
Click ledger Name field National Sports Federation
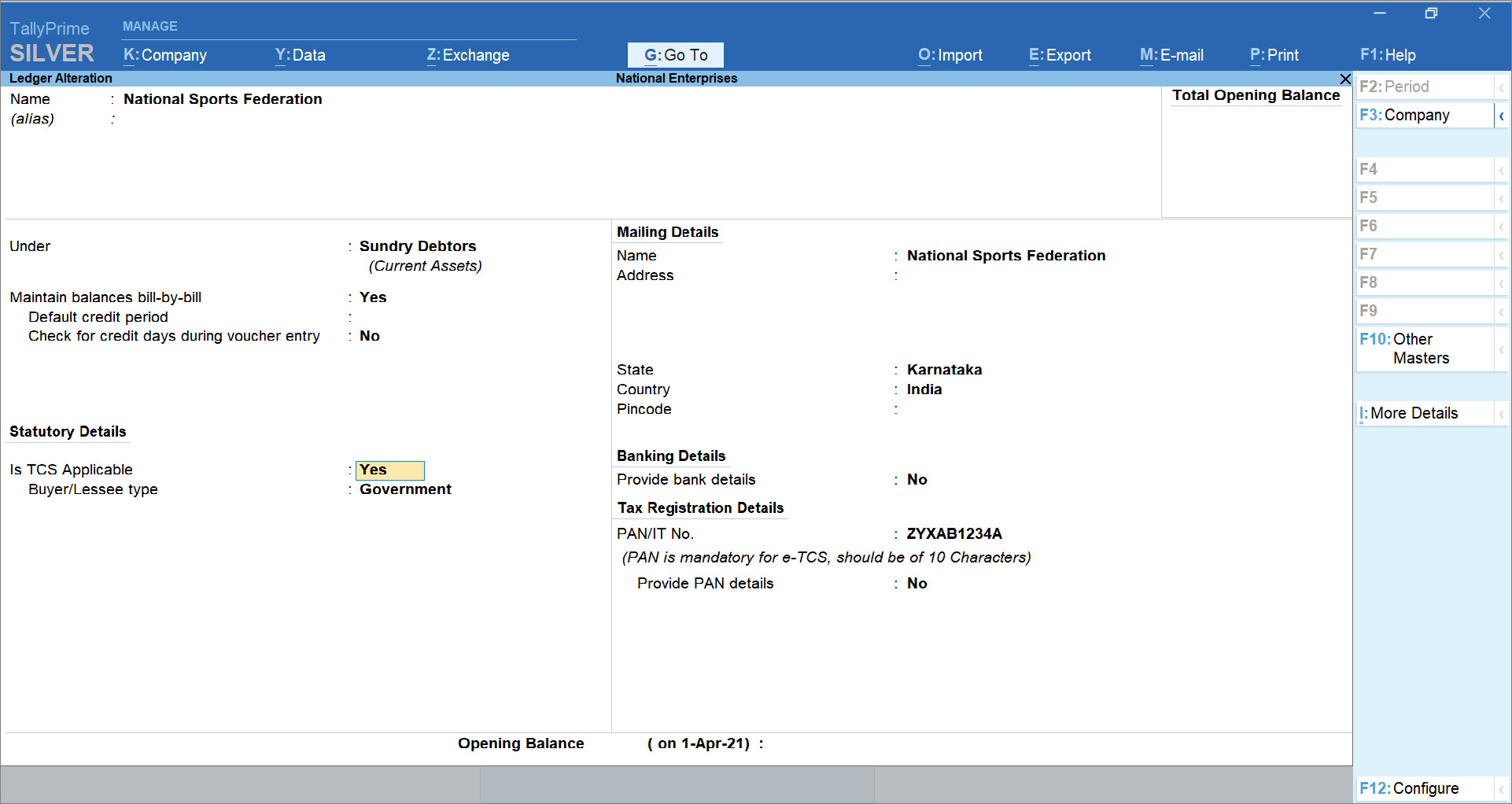click(223, 99)
